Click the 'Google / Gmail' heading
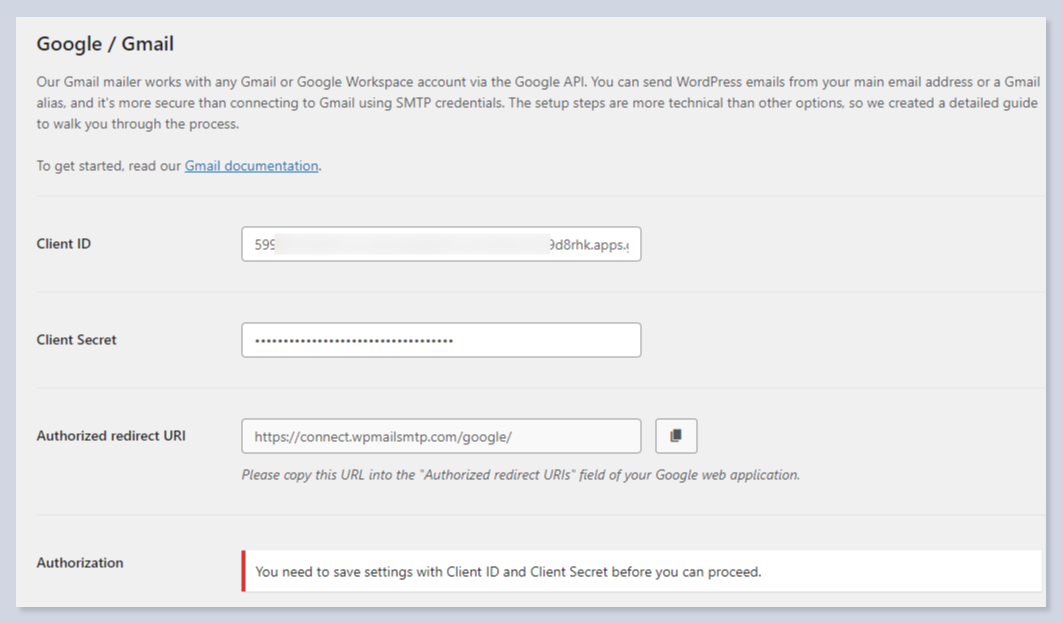This screenshot has width=1063, height=623. (105, 44)
